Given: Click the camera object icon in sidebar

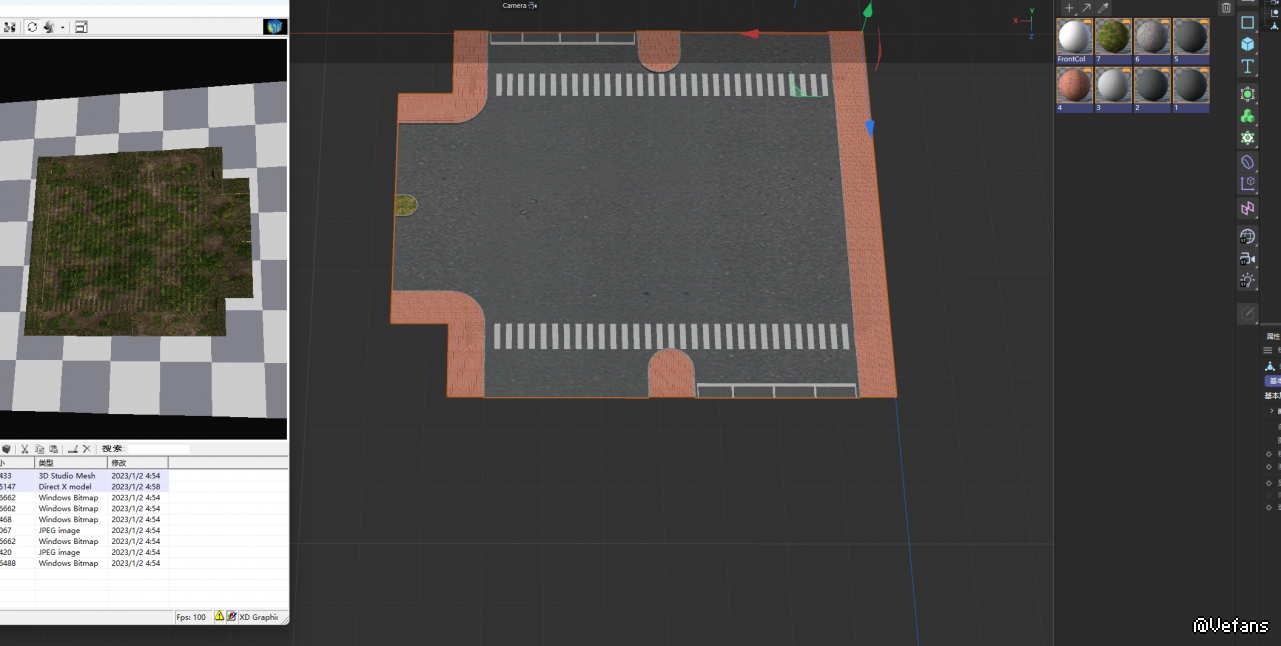Looking at the screenshot, I should tap(1247, 259).
